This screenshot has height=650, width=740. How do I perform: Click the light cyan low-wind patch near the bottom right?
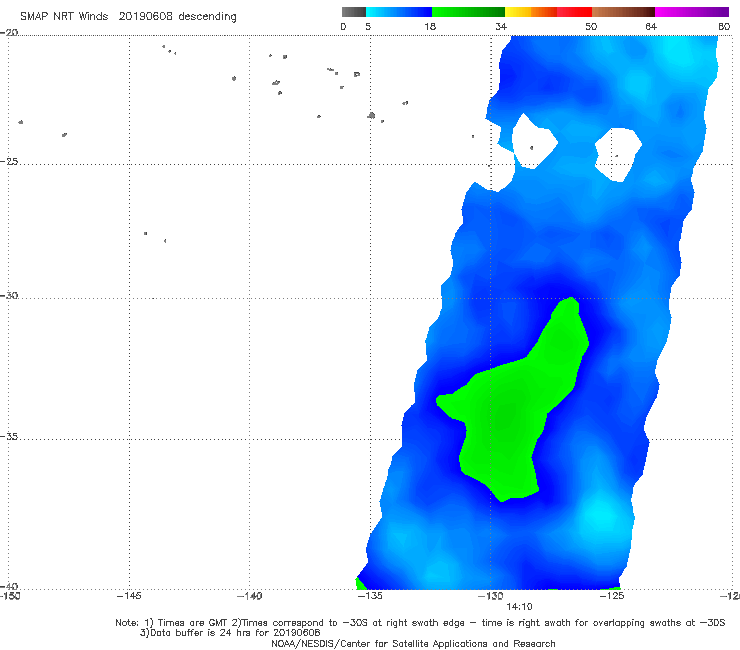602,515
